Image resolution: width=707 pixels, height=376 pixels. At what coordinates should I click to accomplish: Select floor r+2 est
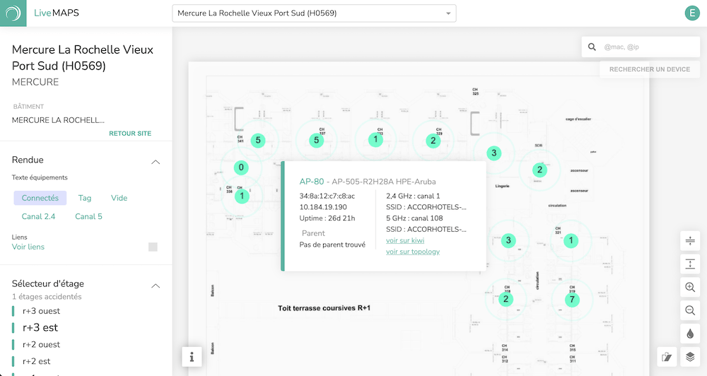pyautogui.click(x=37, y=361)
